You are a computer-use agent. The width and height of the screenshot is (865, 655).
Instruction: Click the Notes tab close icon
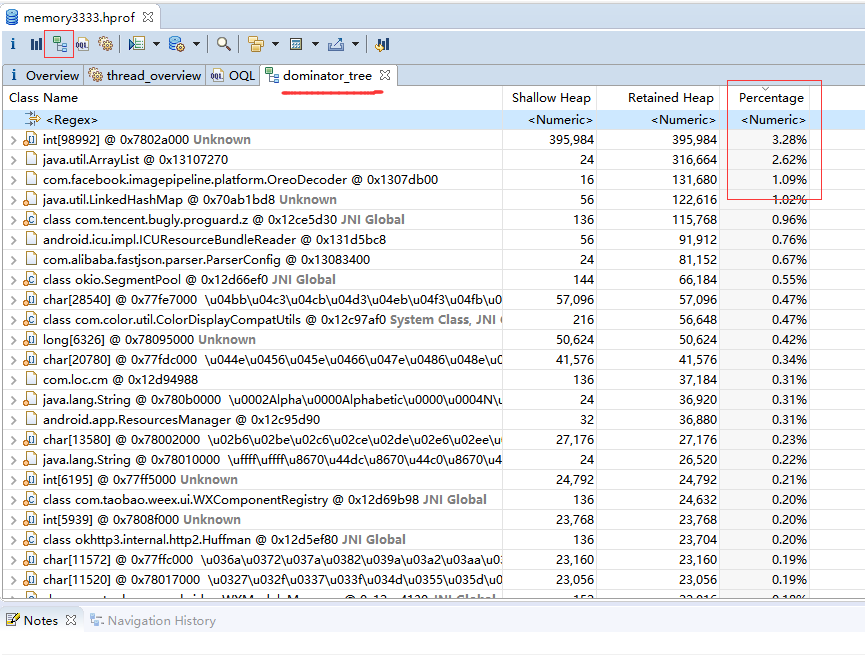coord(70,620)
